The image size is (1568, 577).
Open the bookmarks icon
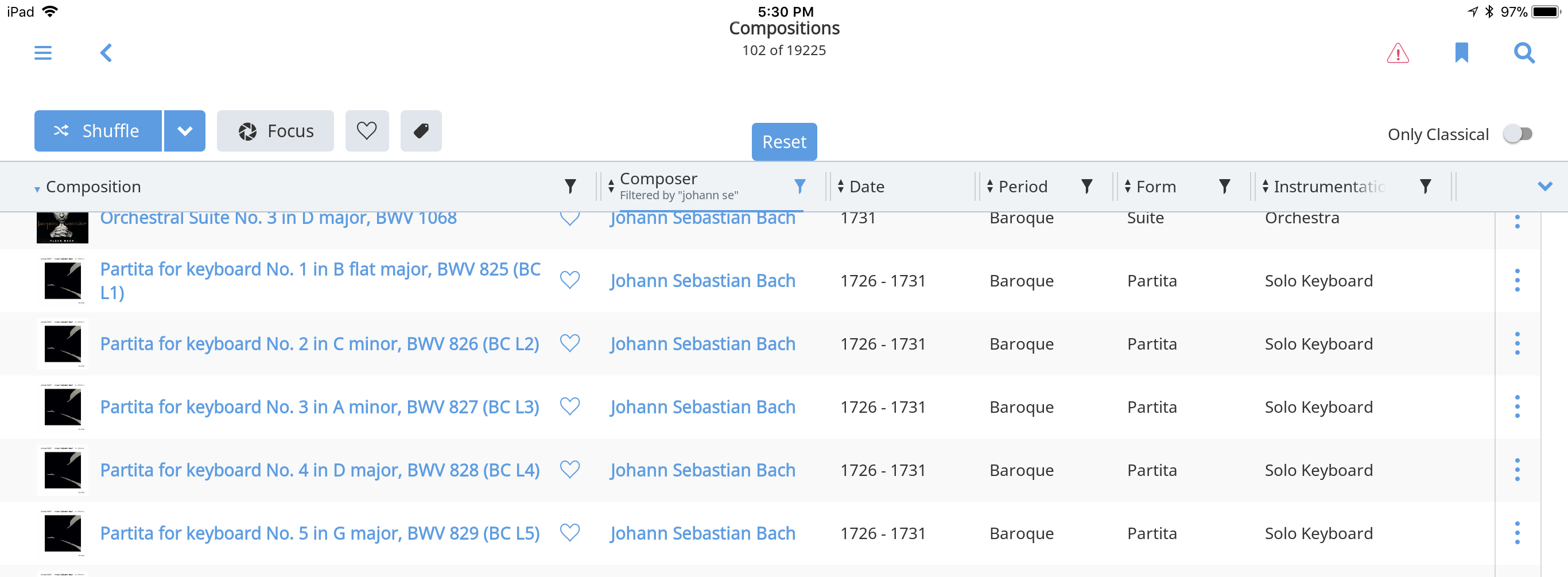coord(1461,53)
